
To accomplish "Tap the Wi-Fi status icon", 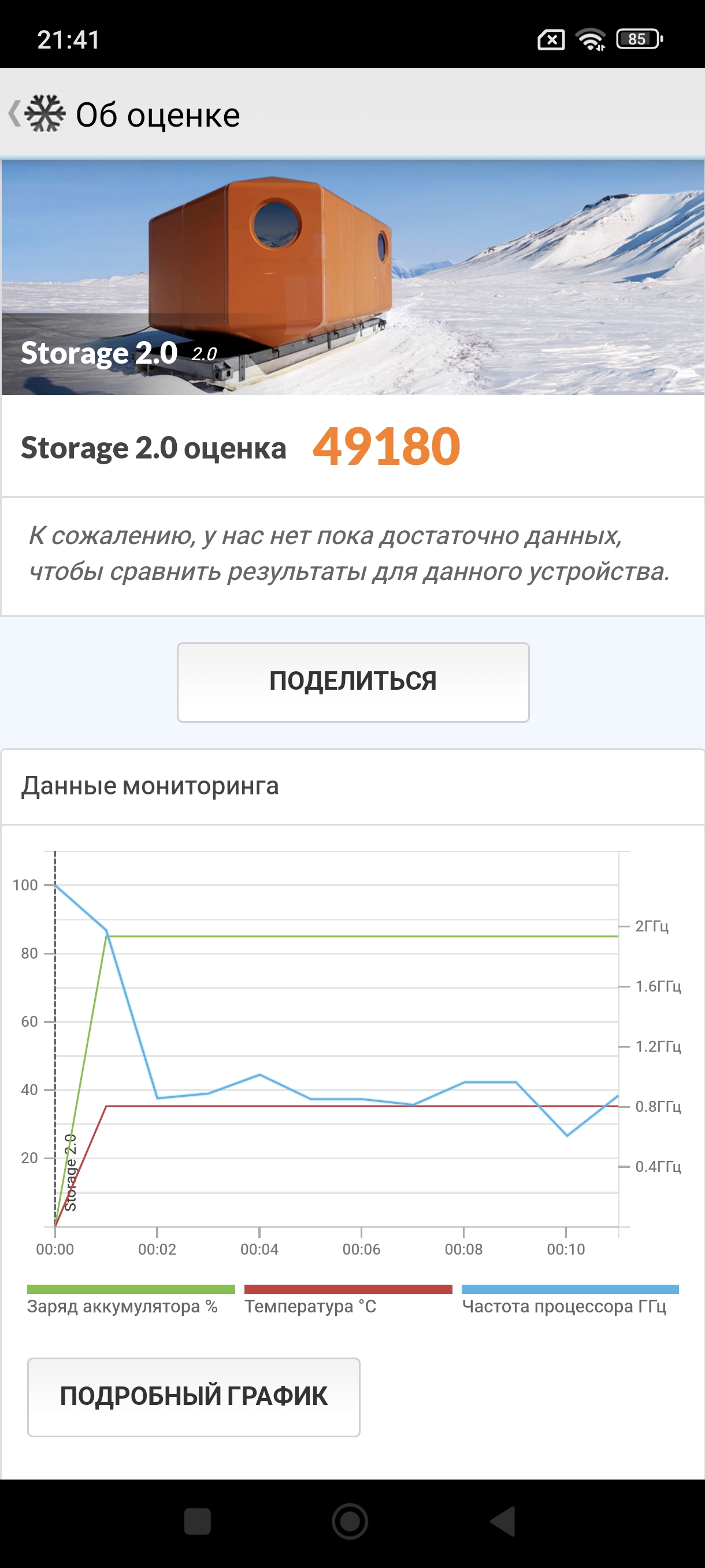I will pos(590,39).
